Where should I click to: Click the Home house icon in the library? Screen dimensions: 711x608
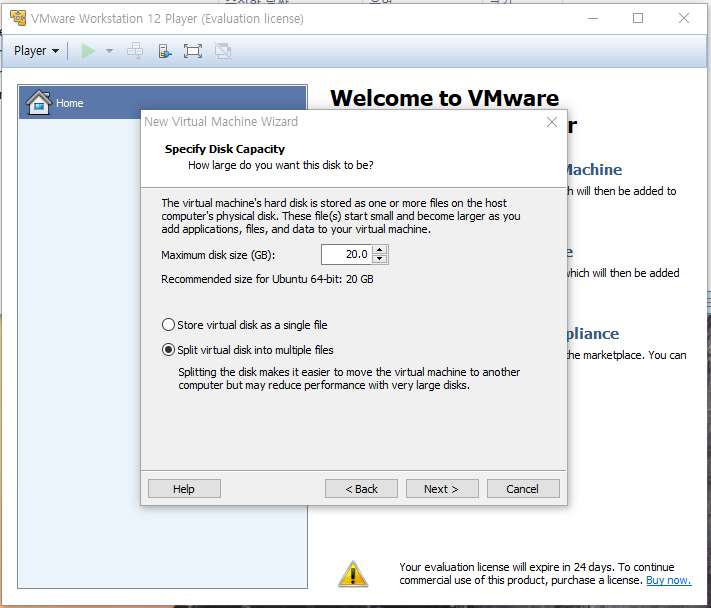point(39,102)
